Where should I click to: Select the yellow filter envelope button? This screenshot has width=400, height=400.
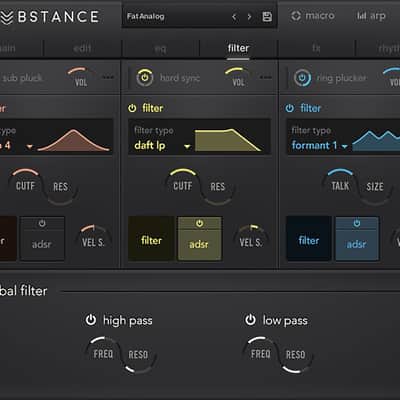151,239
